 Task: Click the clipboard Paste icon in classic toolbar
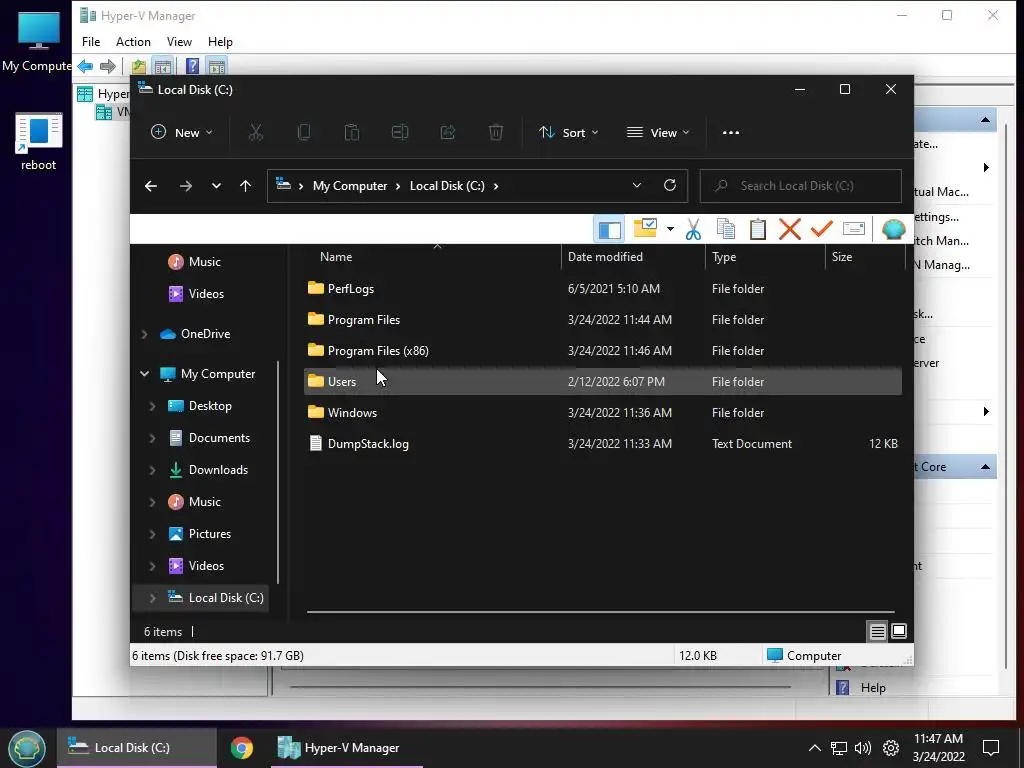[758, 229]
